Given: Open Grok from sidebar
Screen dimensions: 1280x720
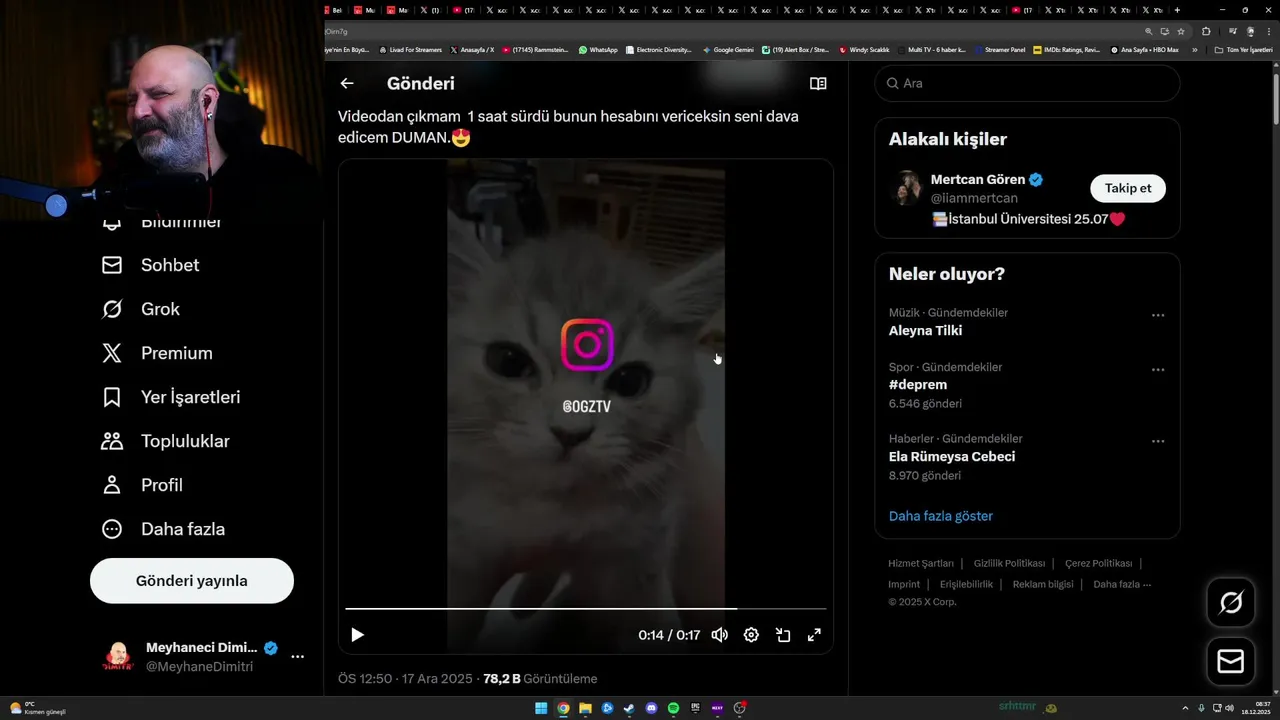Looking at the screenshot, I should pos(140,309).
